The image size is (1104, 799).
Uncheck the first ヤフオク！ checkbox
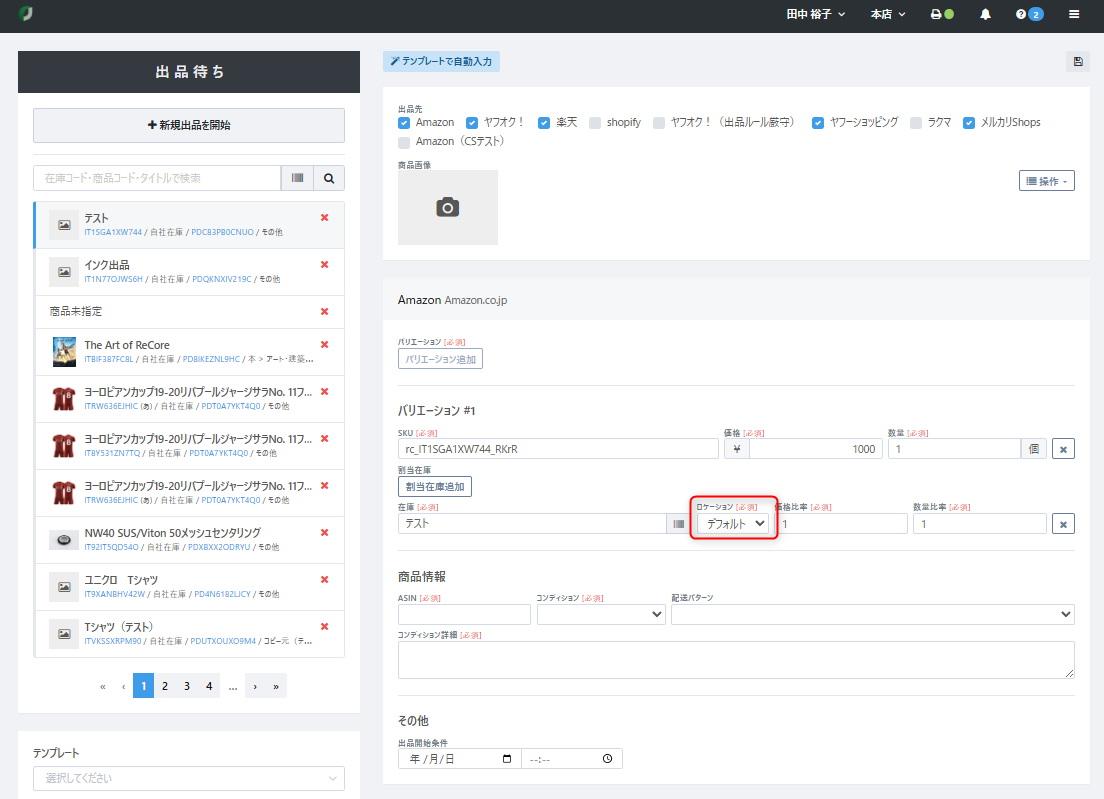pyautogui.click(x=472, y=122)
